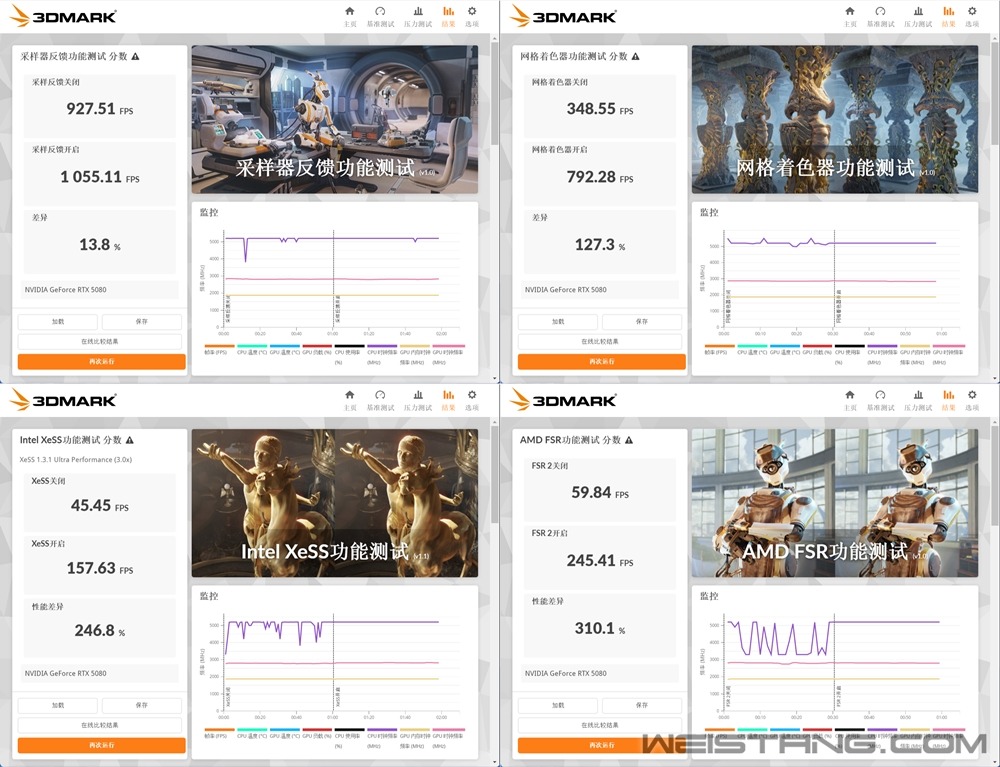Image resolution: width=1000 pixels, height=767 pixels.
Task: Click 采样器反馈功能测试 robot banner image
Action: click(x=335, y=119)
